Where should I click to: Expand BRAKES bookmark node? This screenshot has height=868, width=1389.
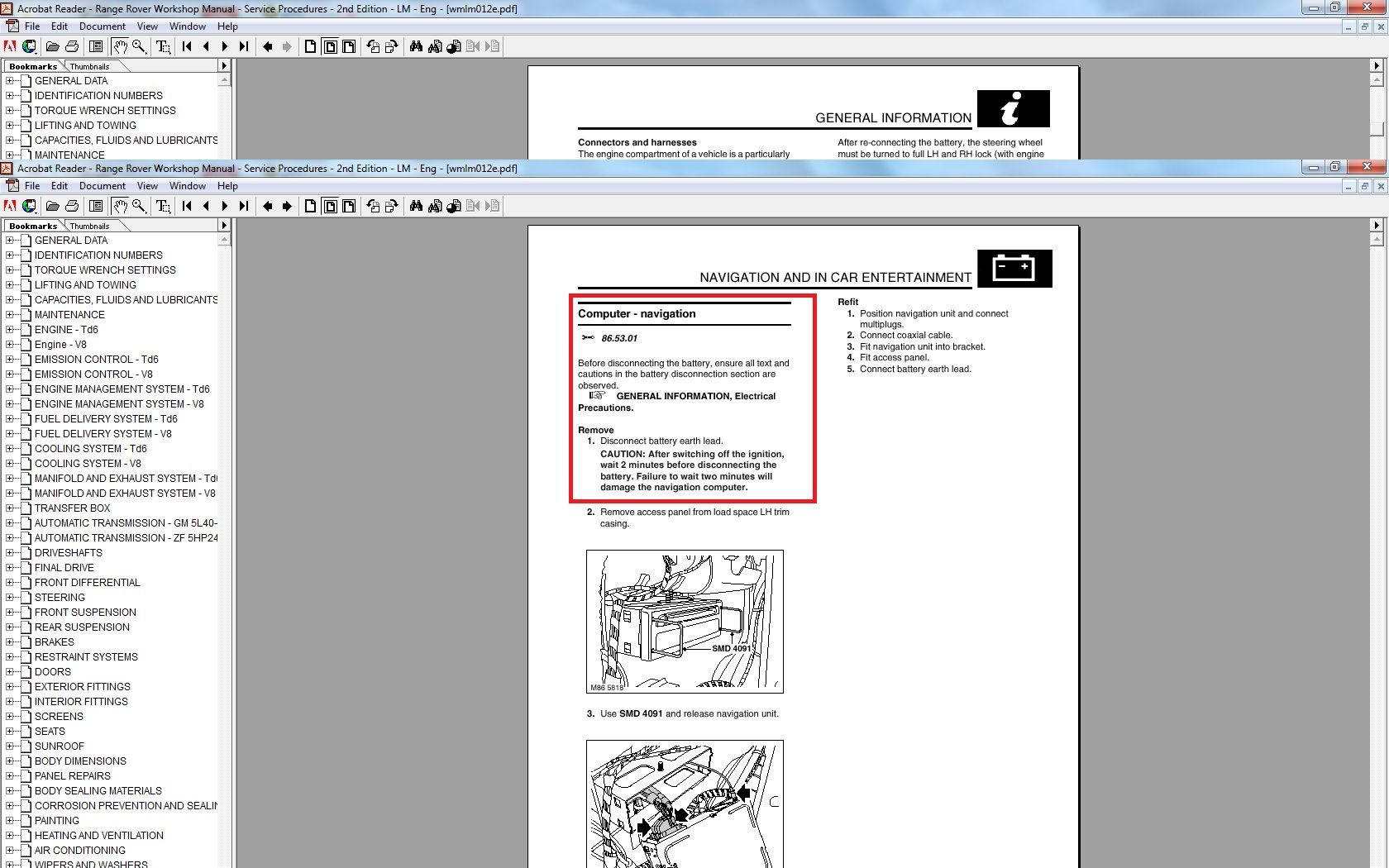10,642
